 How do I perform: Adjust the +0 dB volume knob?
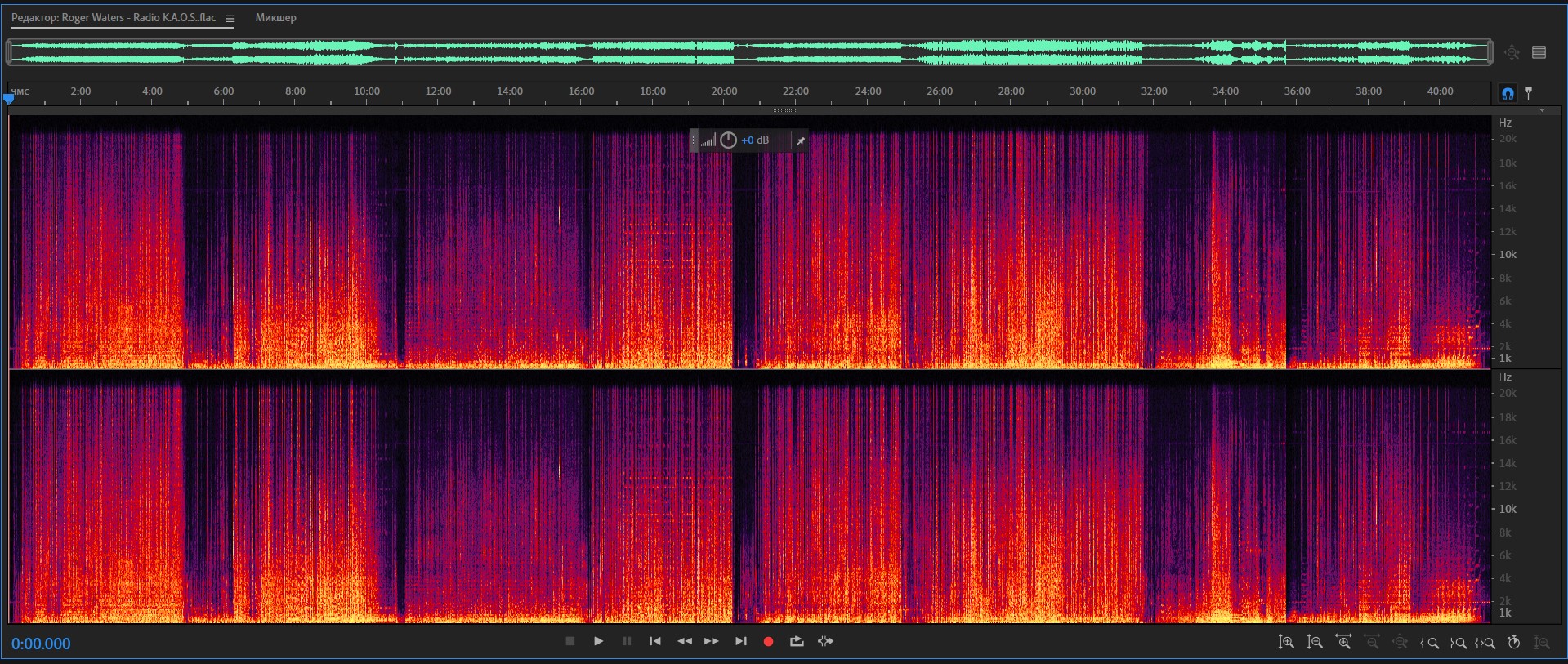click(x=728, y=140)
